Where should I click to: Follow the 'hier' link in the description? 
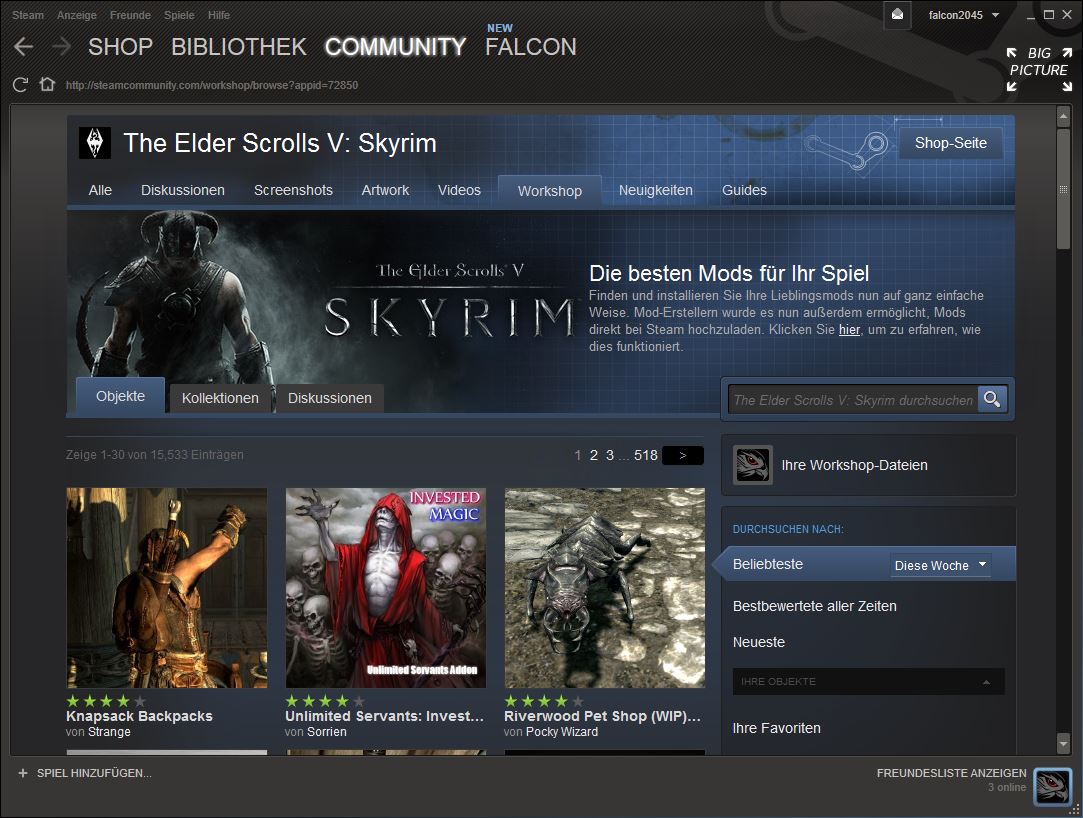point(849,330)
